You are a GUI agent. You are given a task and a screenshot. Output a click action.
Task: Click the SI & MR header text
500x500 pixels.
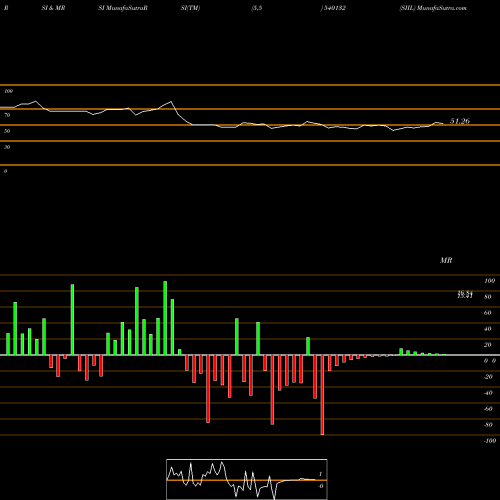53,8
